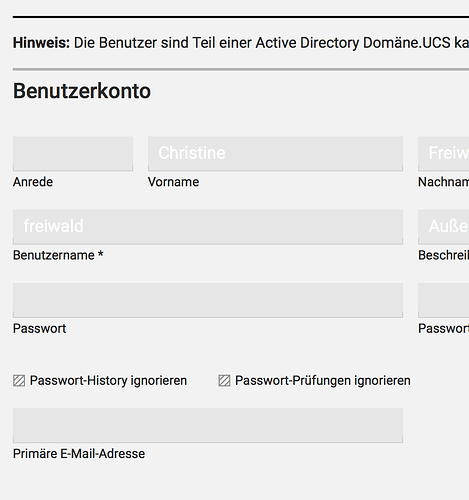Click the empty Passwort input field

pyautogui.click(x=208, y=300)
